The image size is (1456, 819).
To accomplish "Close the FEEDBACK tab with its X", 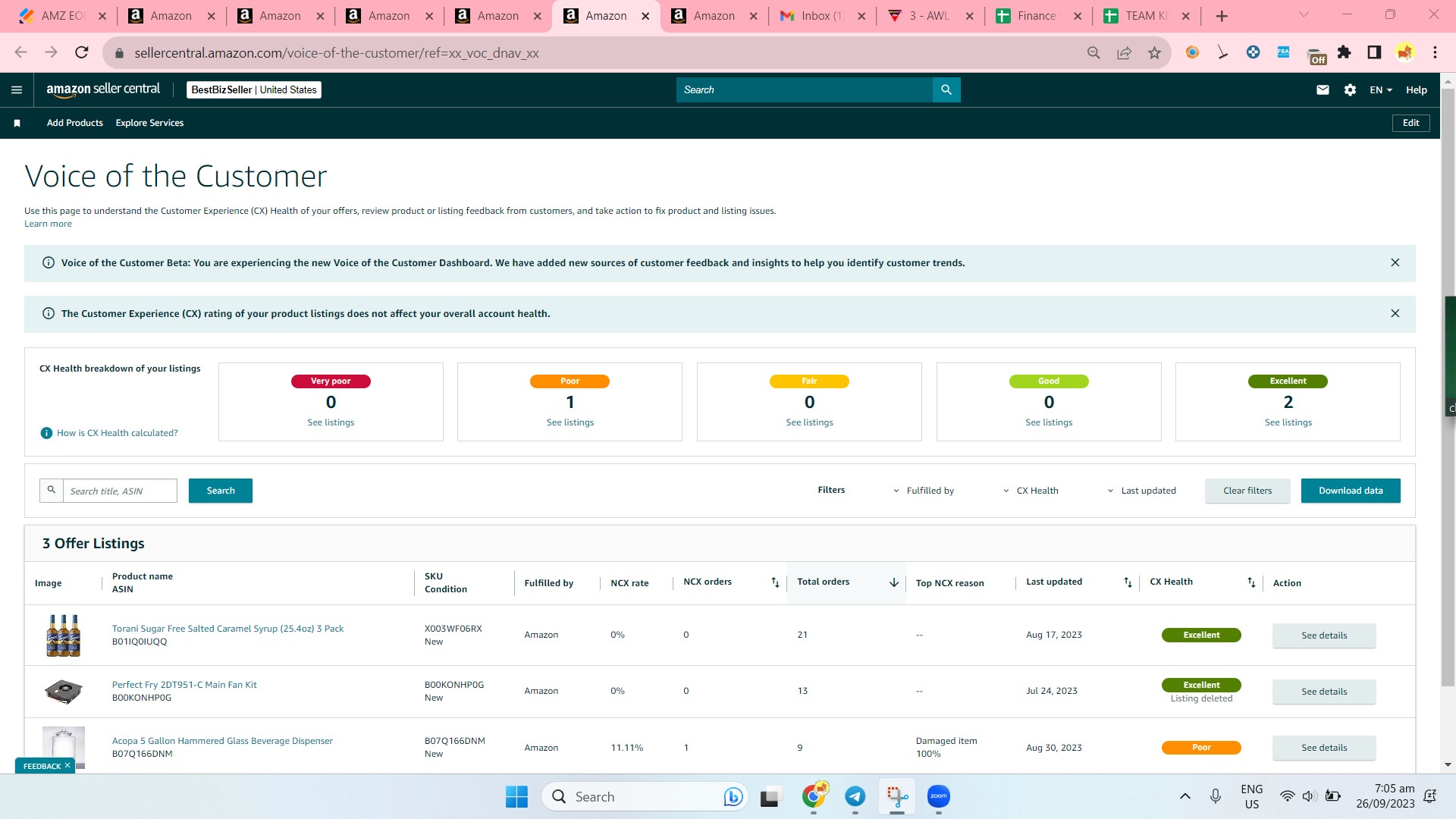I will 67,765.
